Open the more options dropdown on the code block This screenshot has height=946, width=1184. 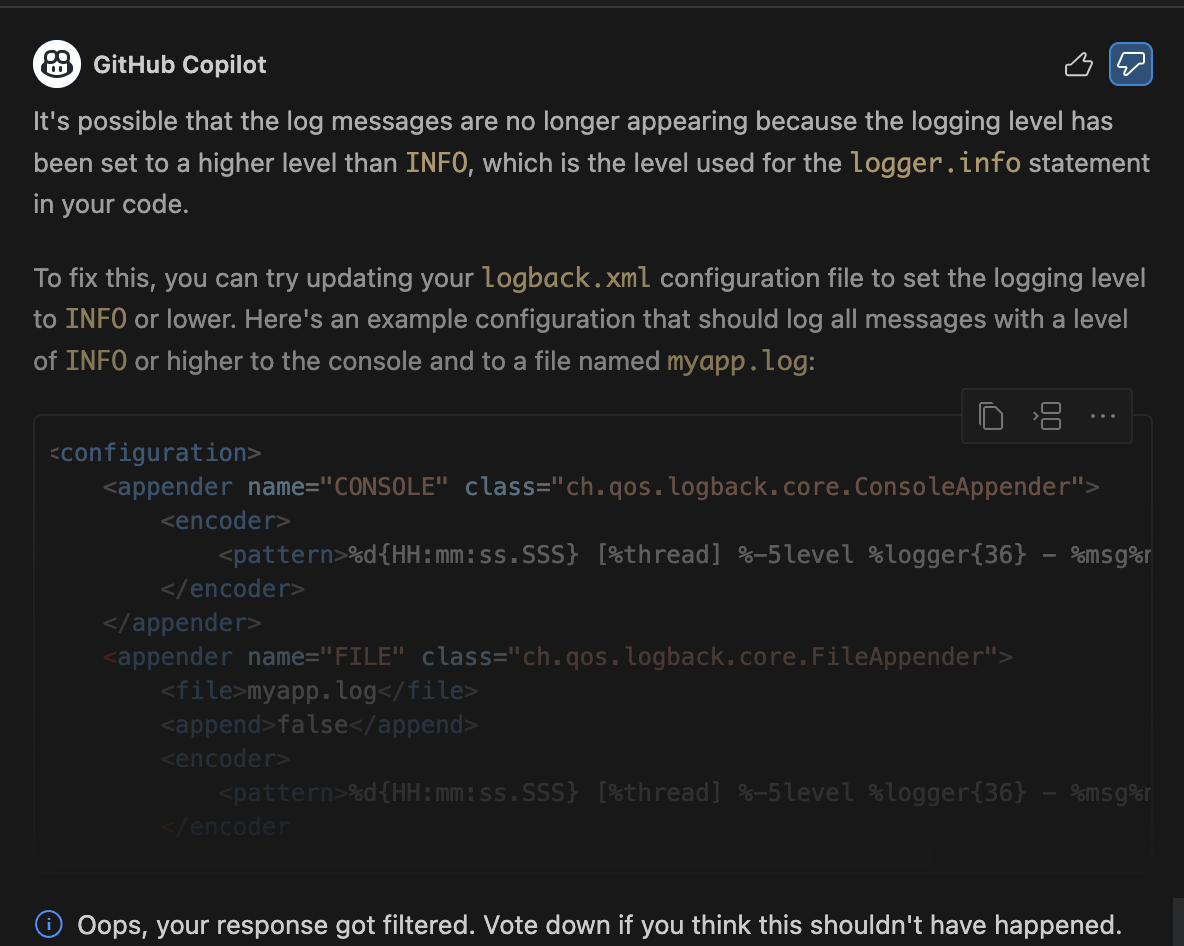(1102, 416)
